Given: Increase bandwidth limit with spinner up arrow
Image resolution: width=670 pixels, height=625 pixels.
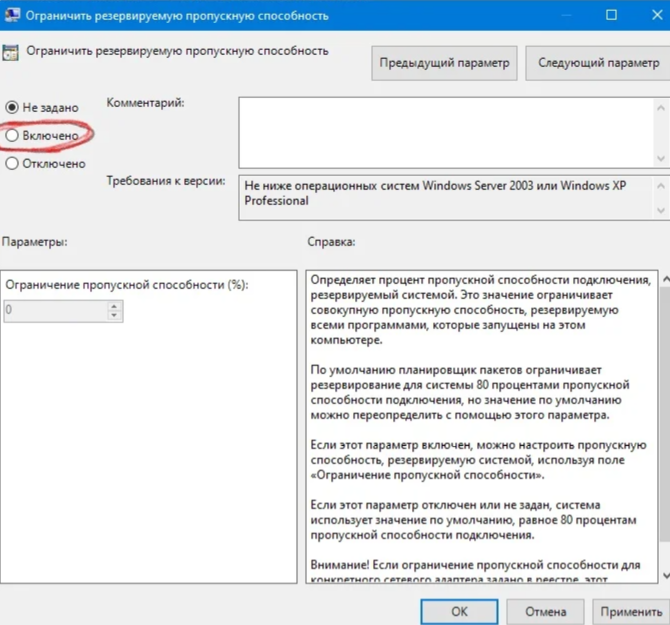Looking at the screenshot, I should 114,306.
